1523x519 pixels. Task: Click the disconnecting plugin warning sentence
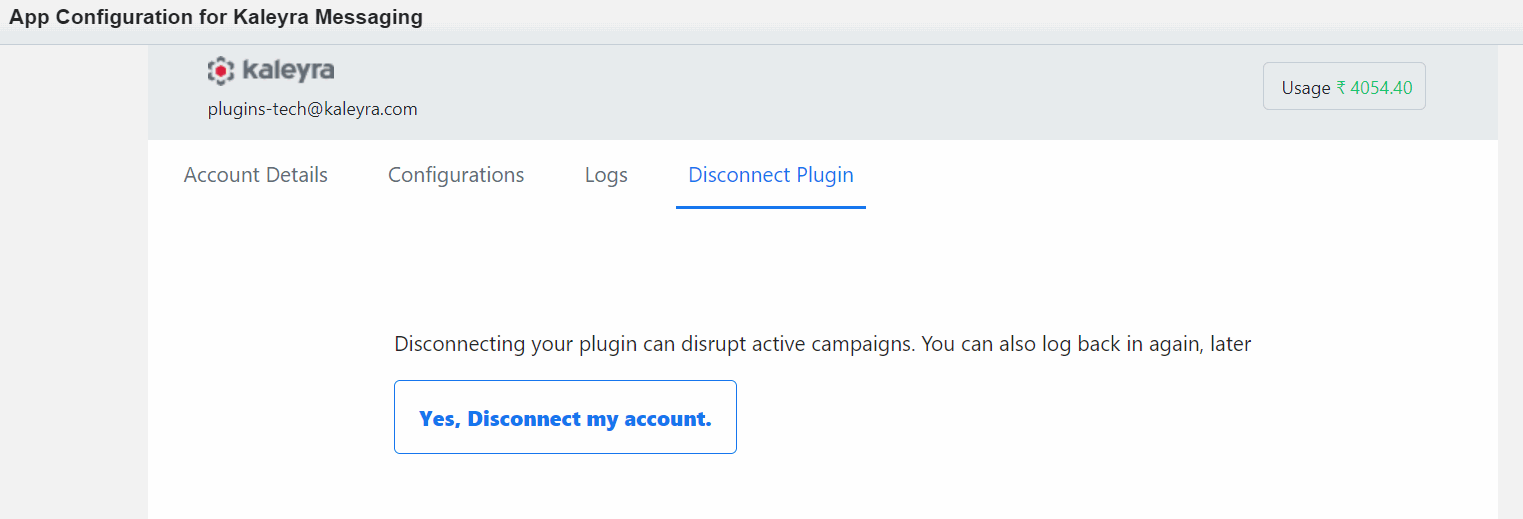pos(823,345)
